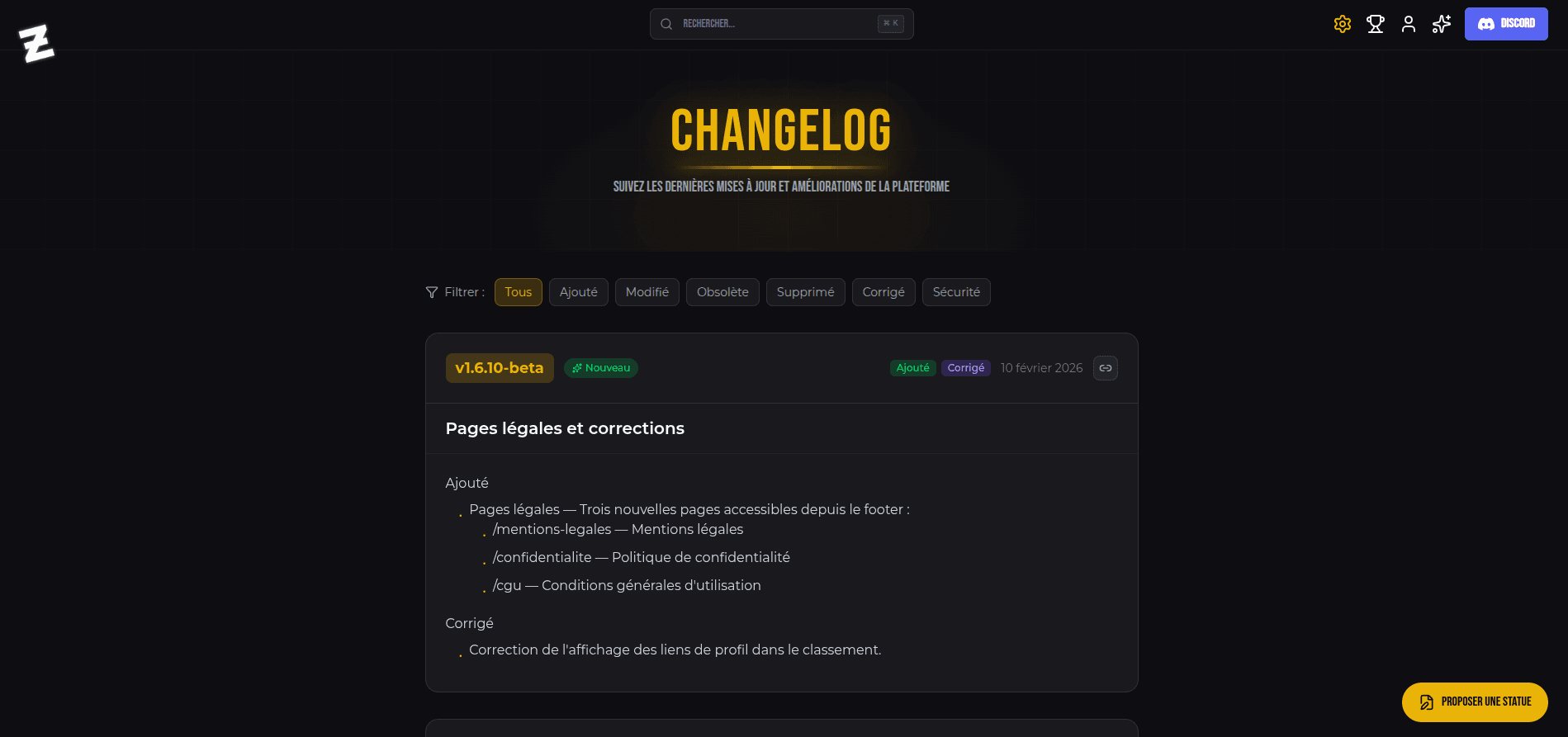This screenshot has height=737, width=1568.
Task: Click the sparkles new-features icon
Action: pos(1441,24)
